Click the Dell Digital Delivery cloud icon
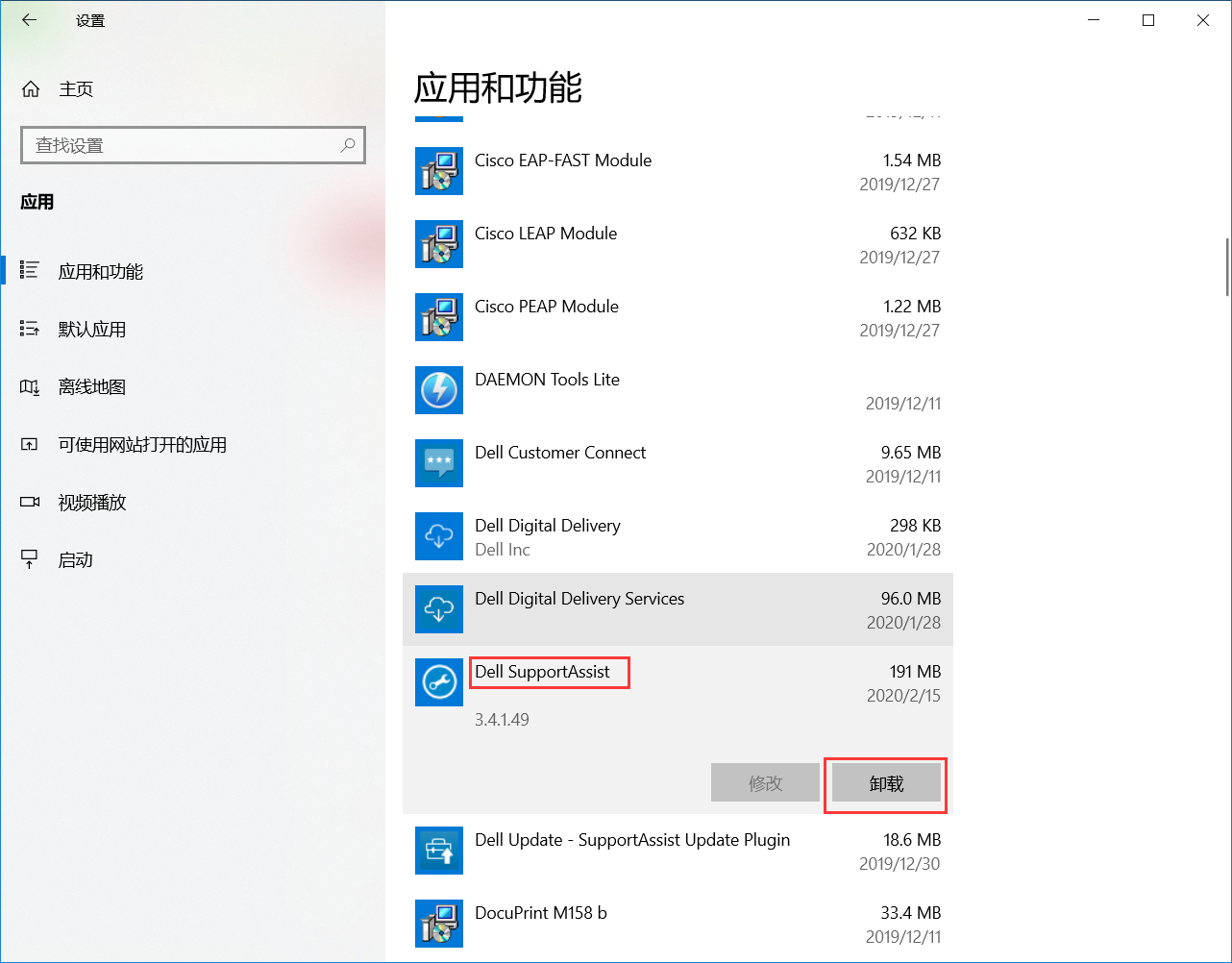 click(439, 536)
